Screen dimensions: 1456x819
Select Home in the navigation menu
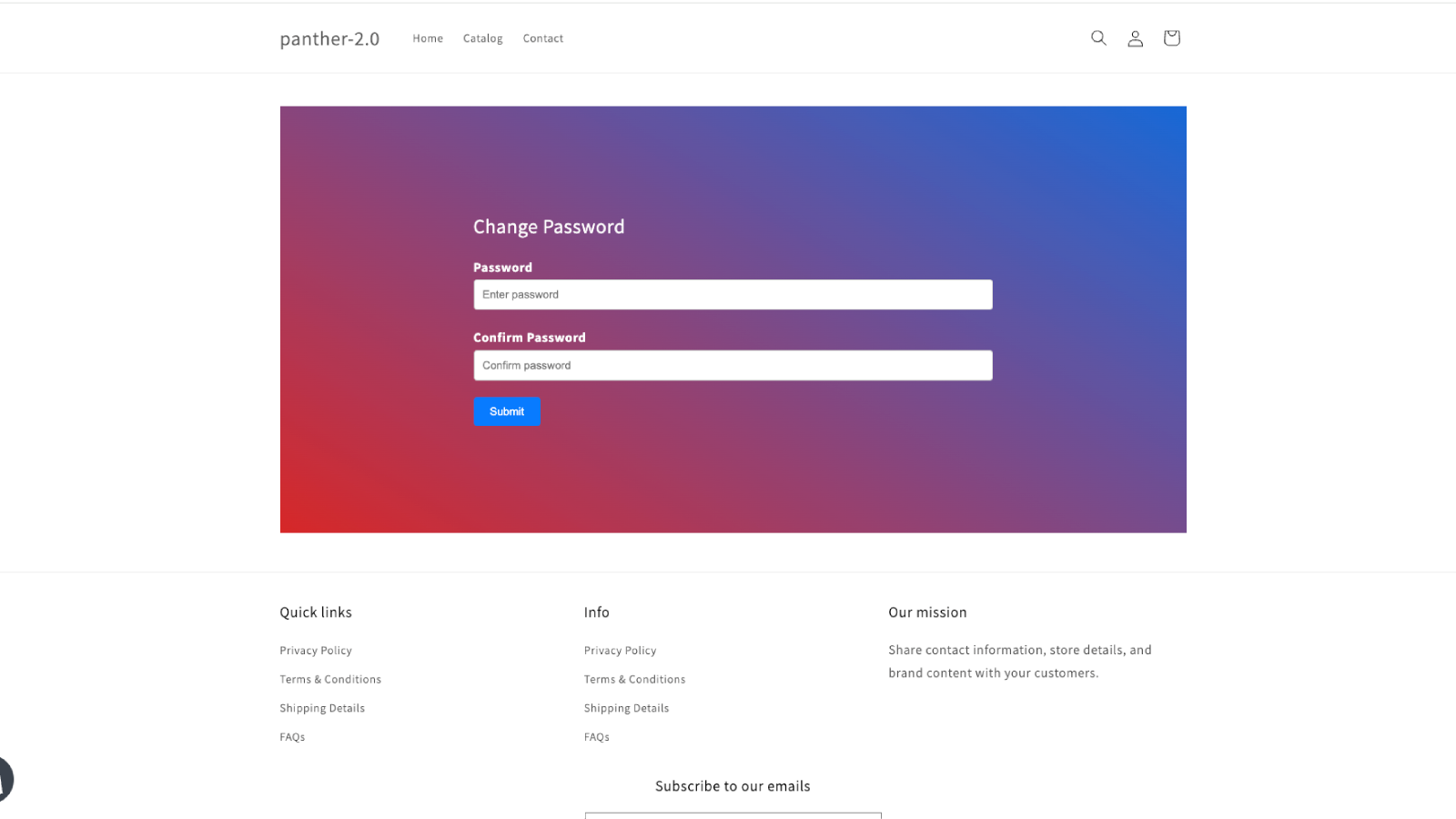(428, 38)
